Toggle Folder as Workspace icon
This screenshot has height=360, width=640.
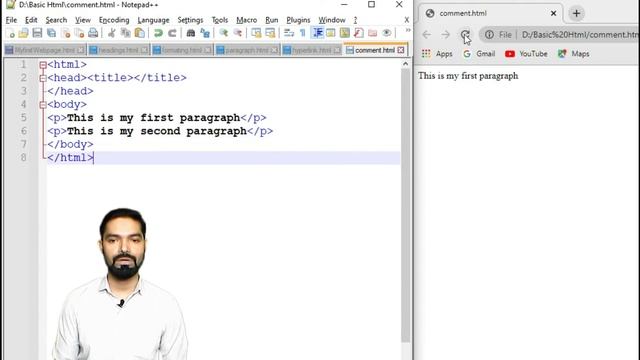pos(373,33)
